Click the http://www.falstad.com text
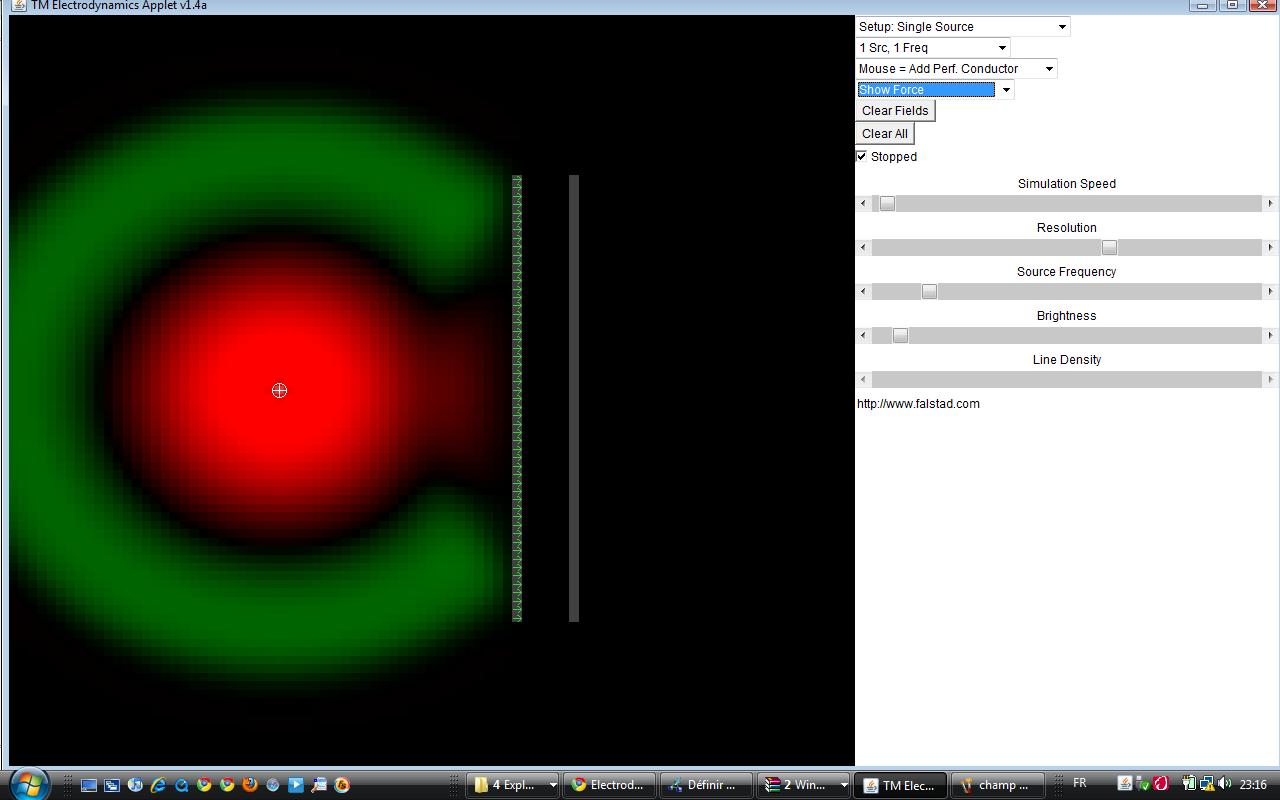This screenshot has height=800, width=1280. [918, 404]
